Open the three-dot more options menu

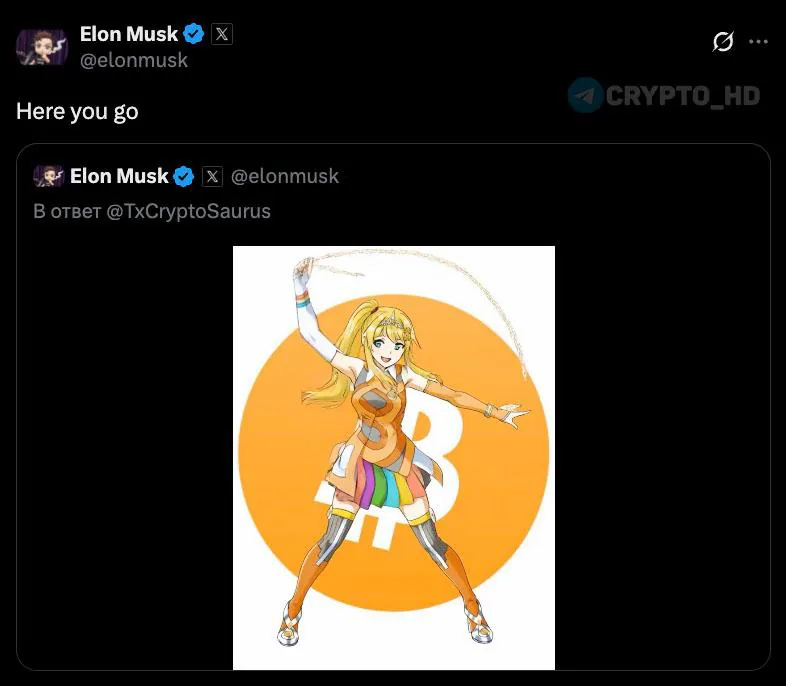point(759,42)
